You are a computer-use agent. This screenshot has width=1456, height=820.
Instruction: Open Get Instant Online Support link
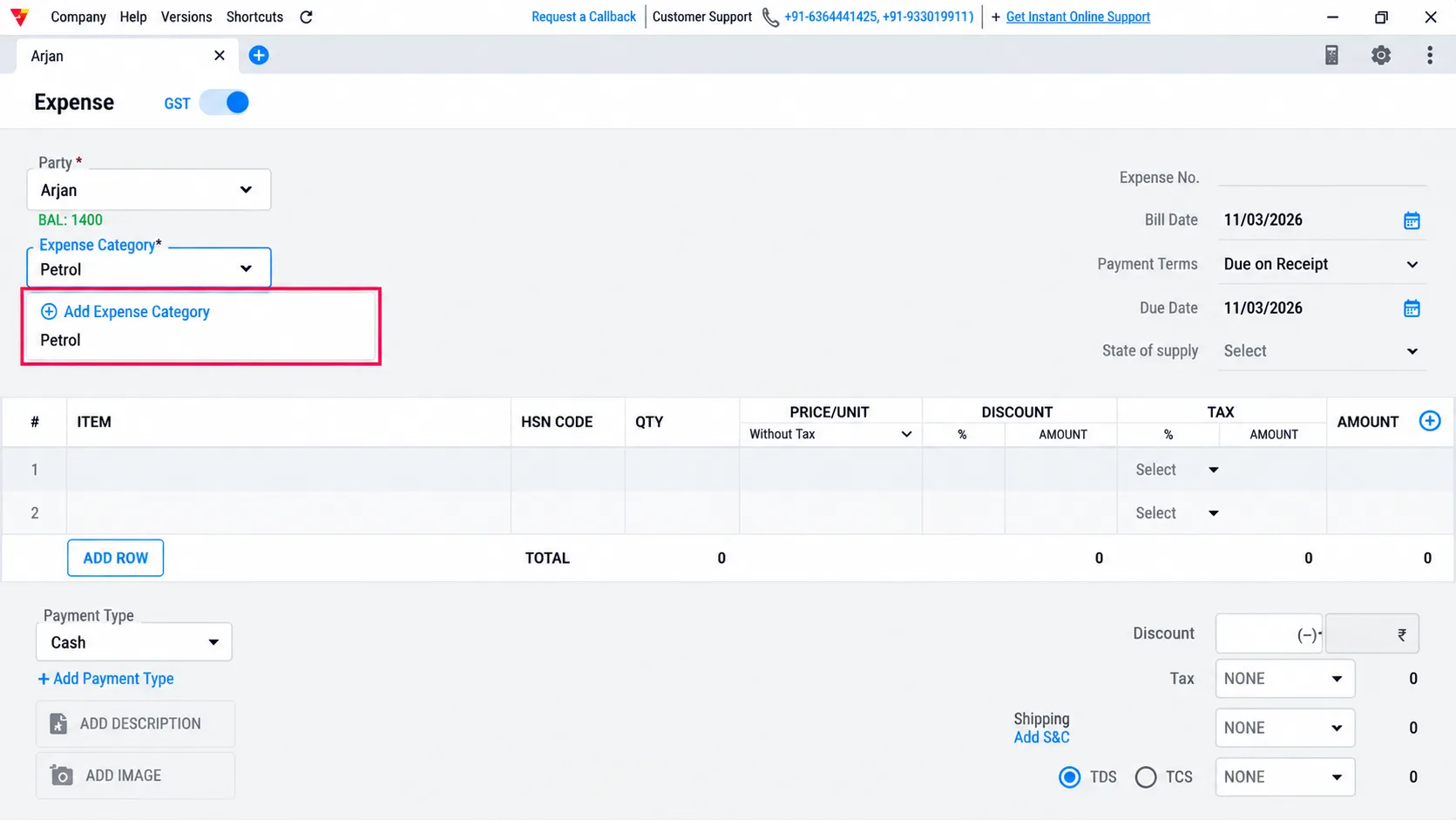1078,17
